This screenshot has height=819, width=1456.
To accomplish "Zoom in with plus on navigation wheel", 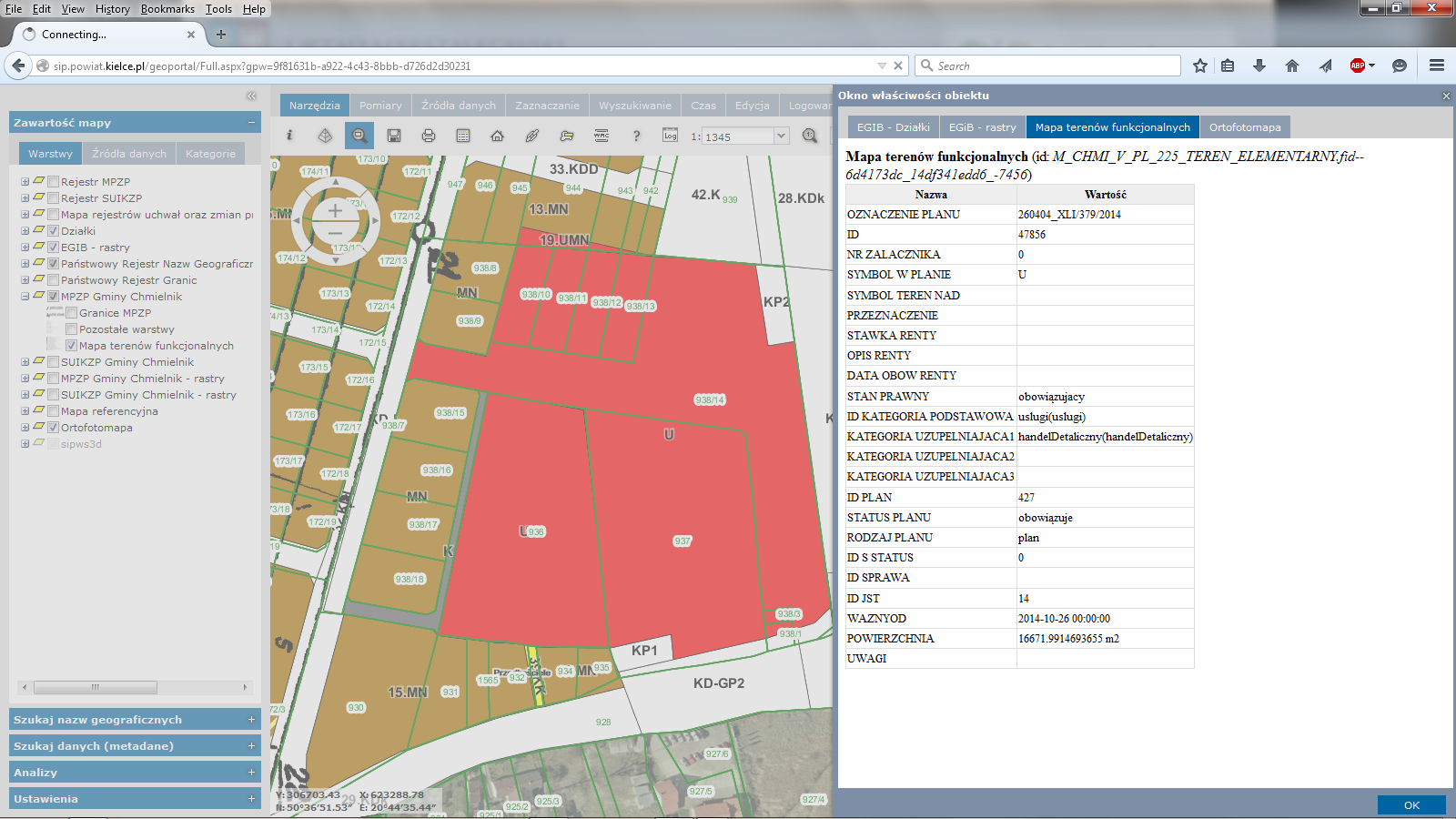I will point(335,210).
